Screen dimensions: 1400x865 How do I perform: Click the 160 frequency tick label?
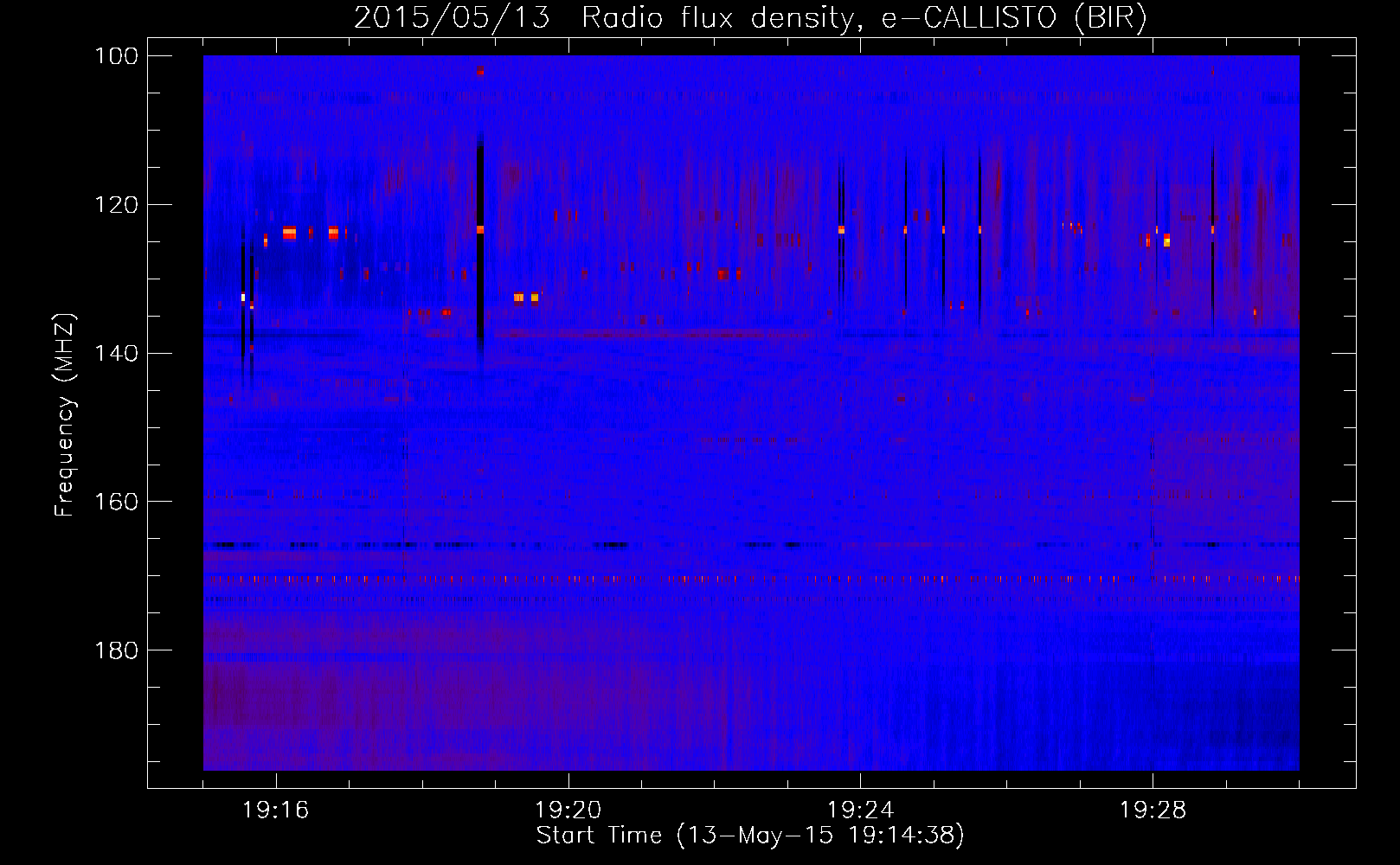tap(117, 502)
